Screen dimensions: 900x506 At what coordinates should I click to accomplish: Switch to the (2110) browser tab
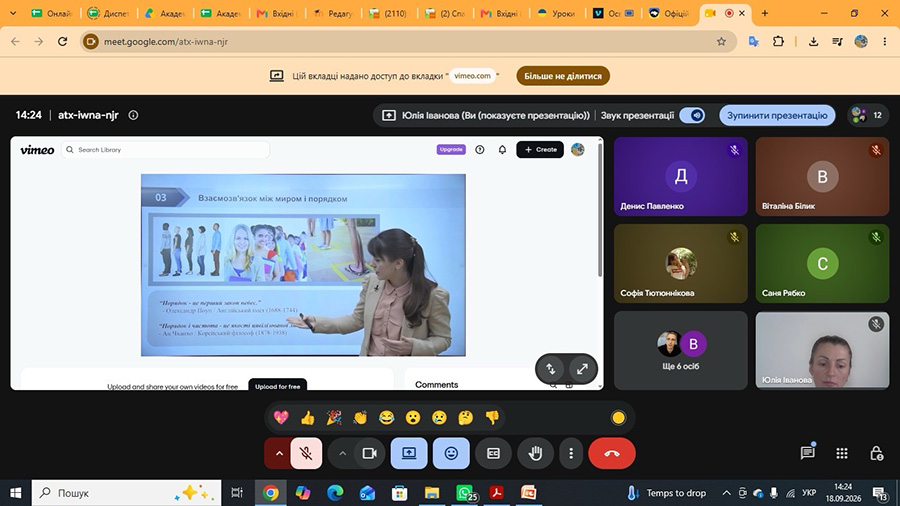pos(389,13)
